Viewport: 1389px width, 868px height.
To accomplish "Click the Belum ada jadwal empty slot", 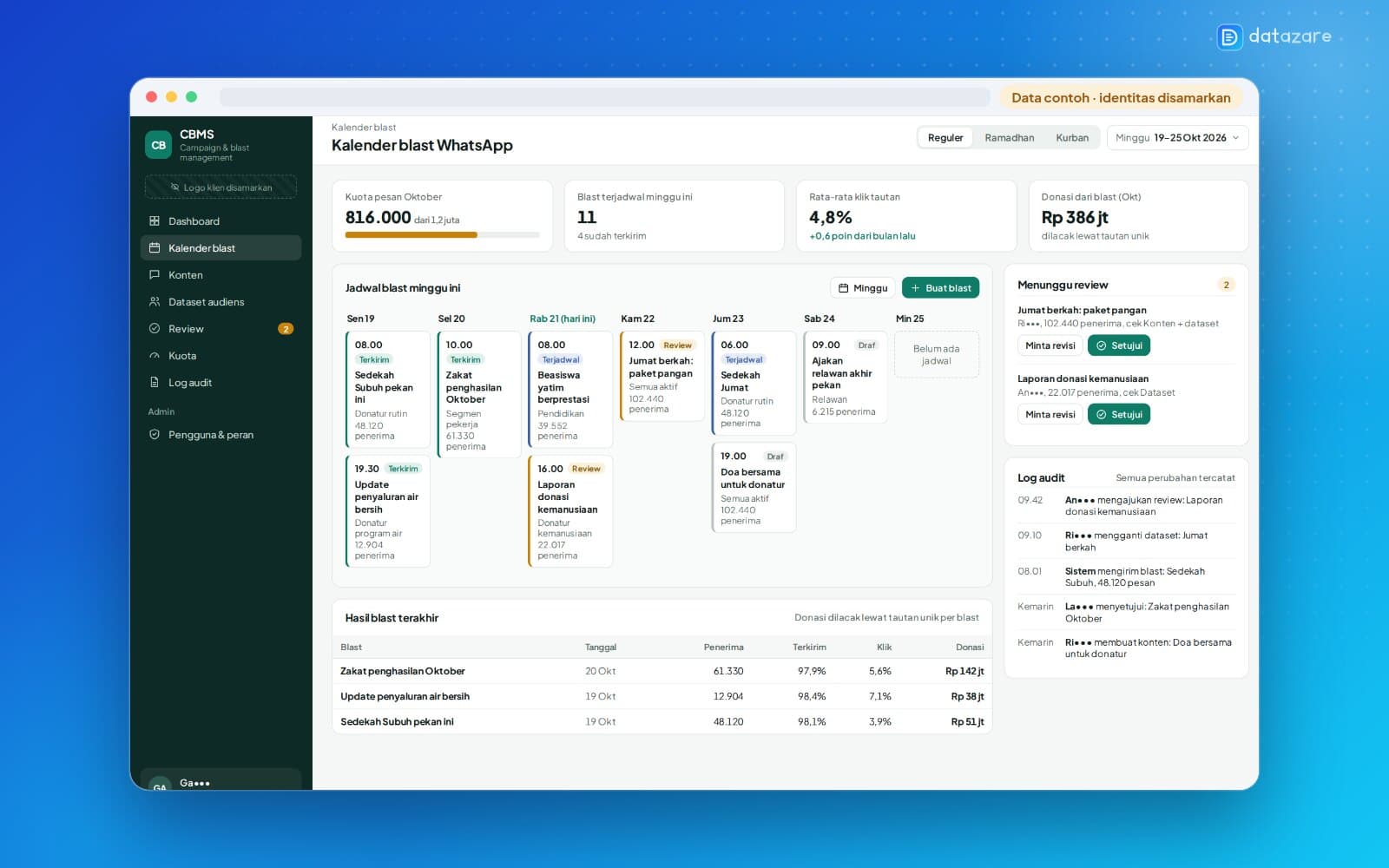I will 936,354.
